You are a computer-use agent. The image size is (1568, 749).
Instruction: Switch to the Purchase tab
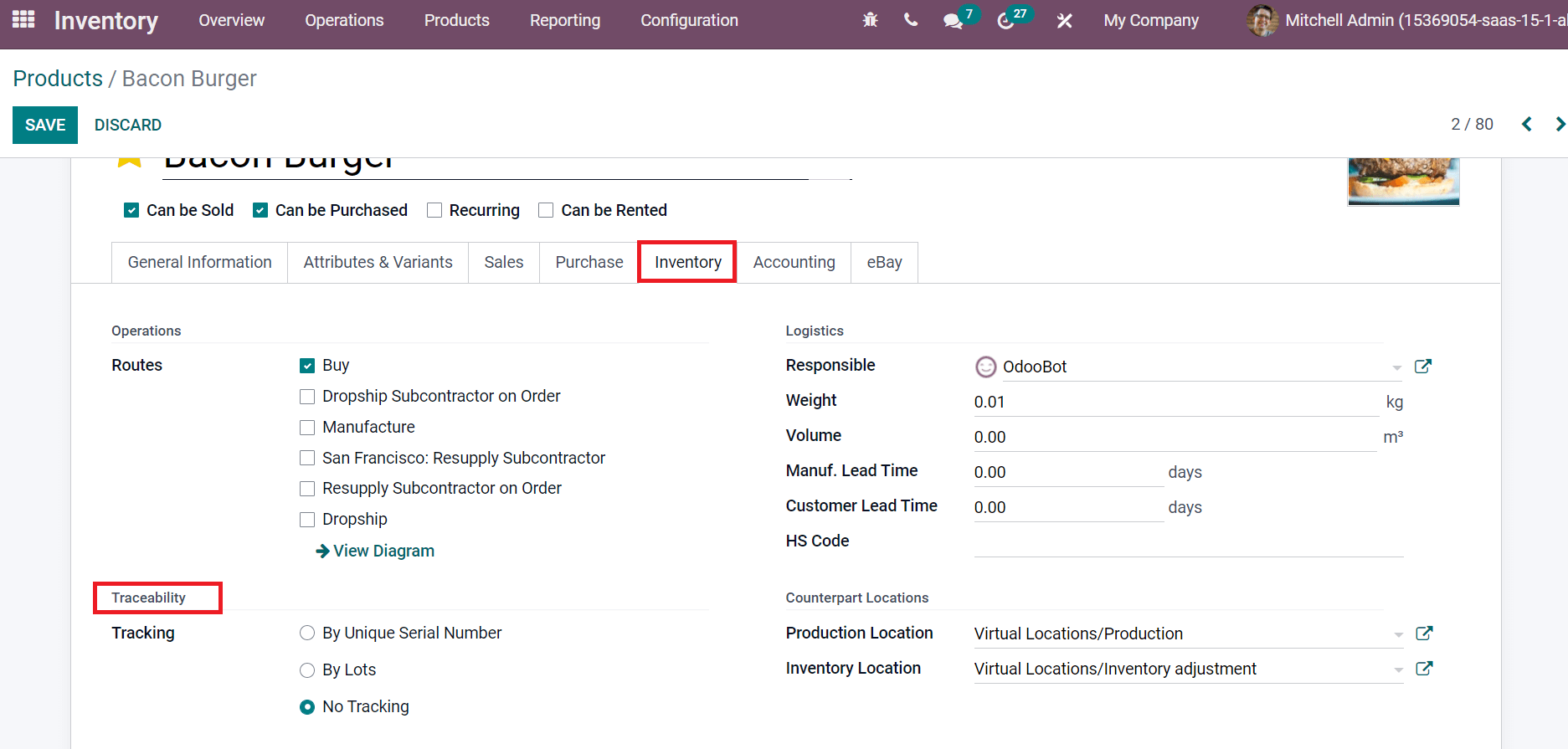pos(589,262)
